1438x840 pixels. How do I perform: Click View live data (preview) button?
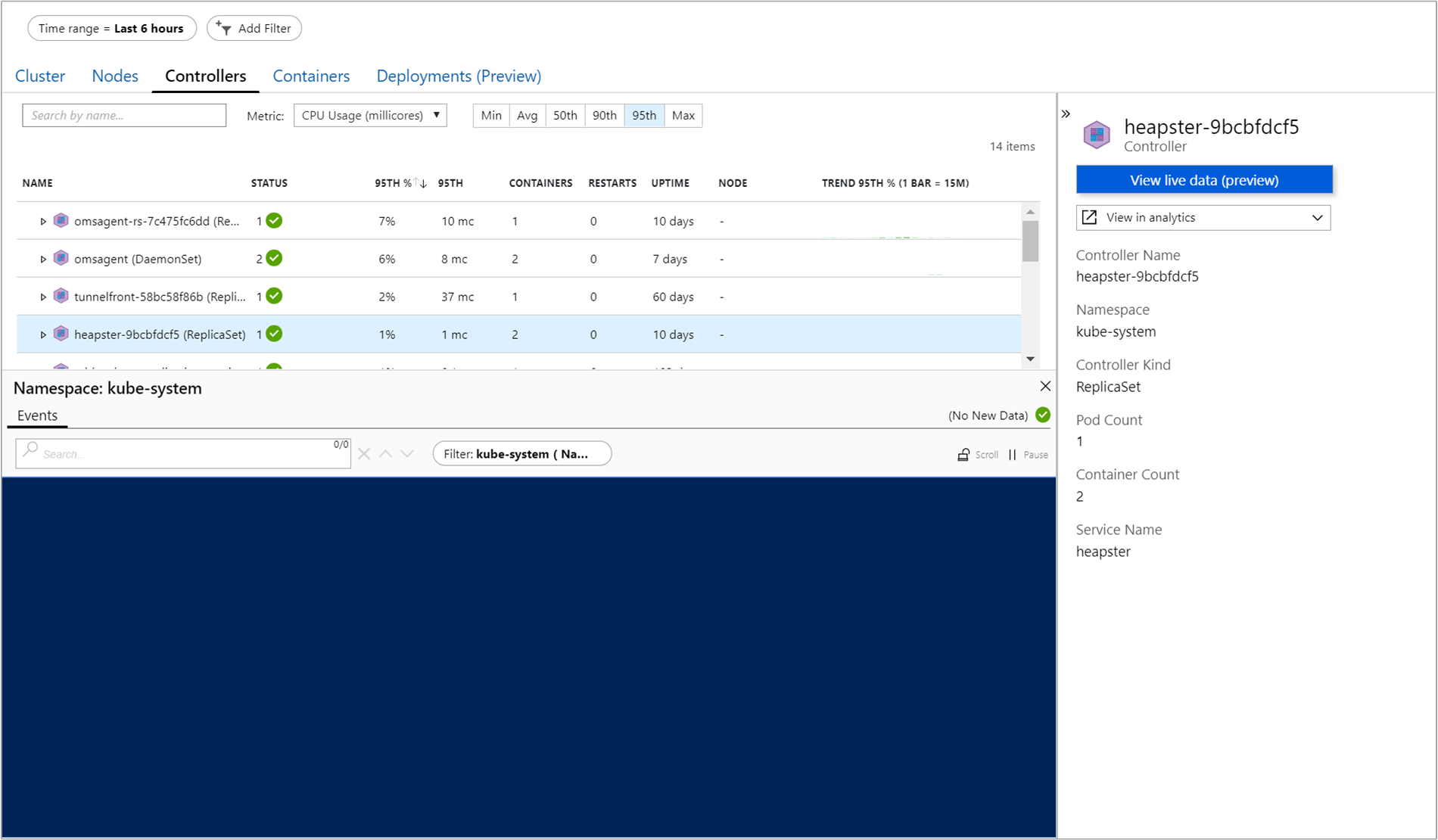(1203, 180)
